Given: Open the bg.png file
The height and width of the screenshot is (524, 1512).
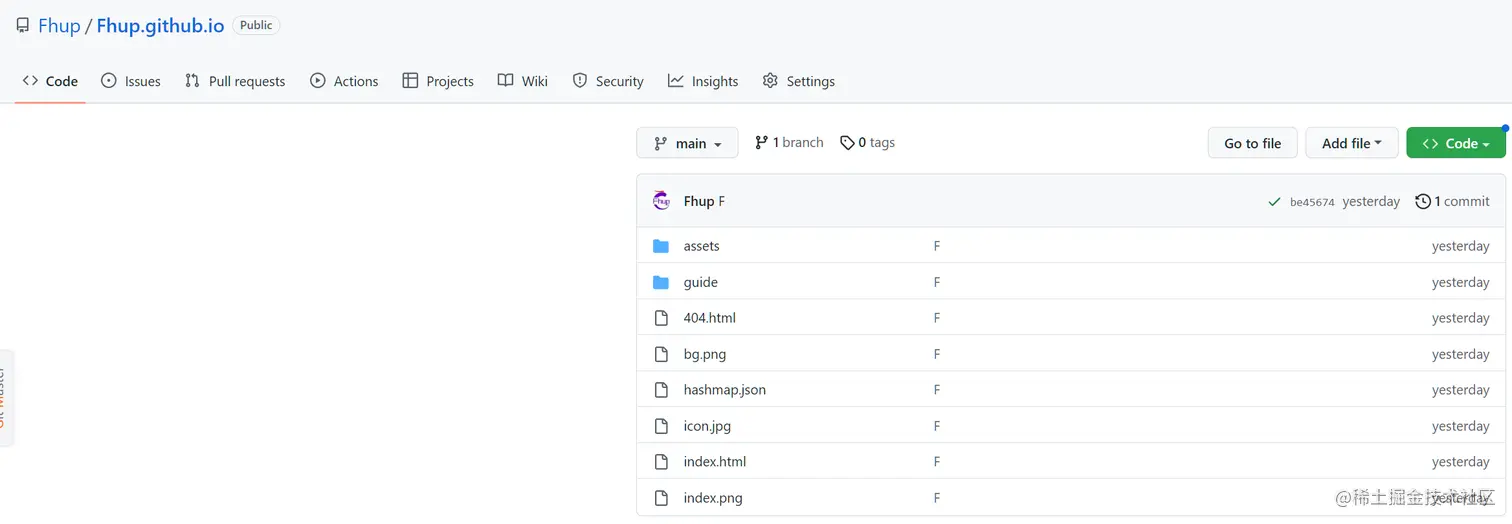Looking at the screenshot, I should click(x=705, y=354).
